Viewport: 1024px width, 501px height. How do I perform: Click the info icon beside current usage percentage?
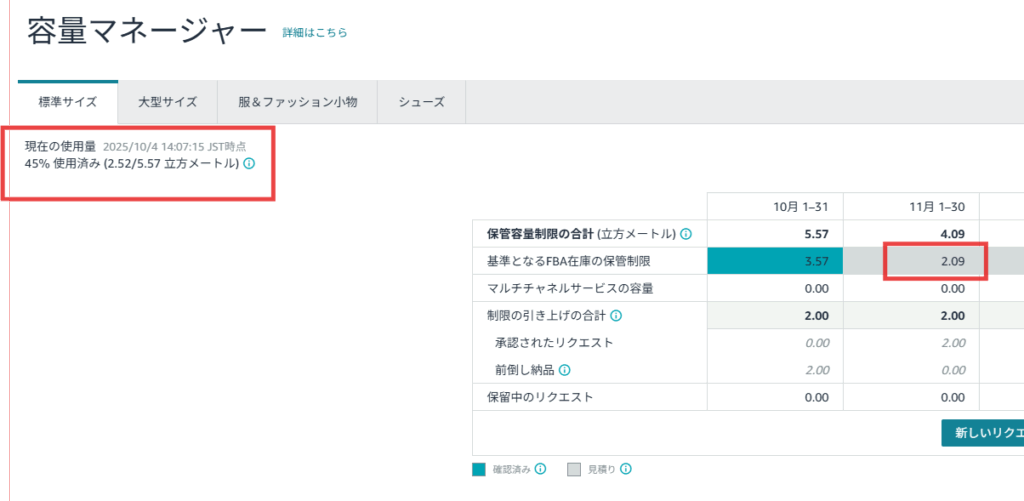click(x=249, y=163)
